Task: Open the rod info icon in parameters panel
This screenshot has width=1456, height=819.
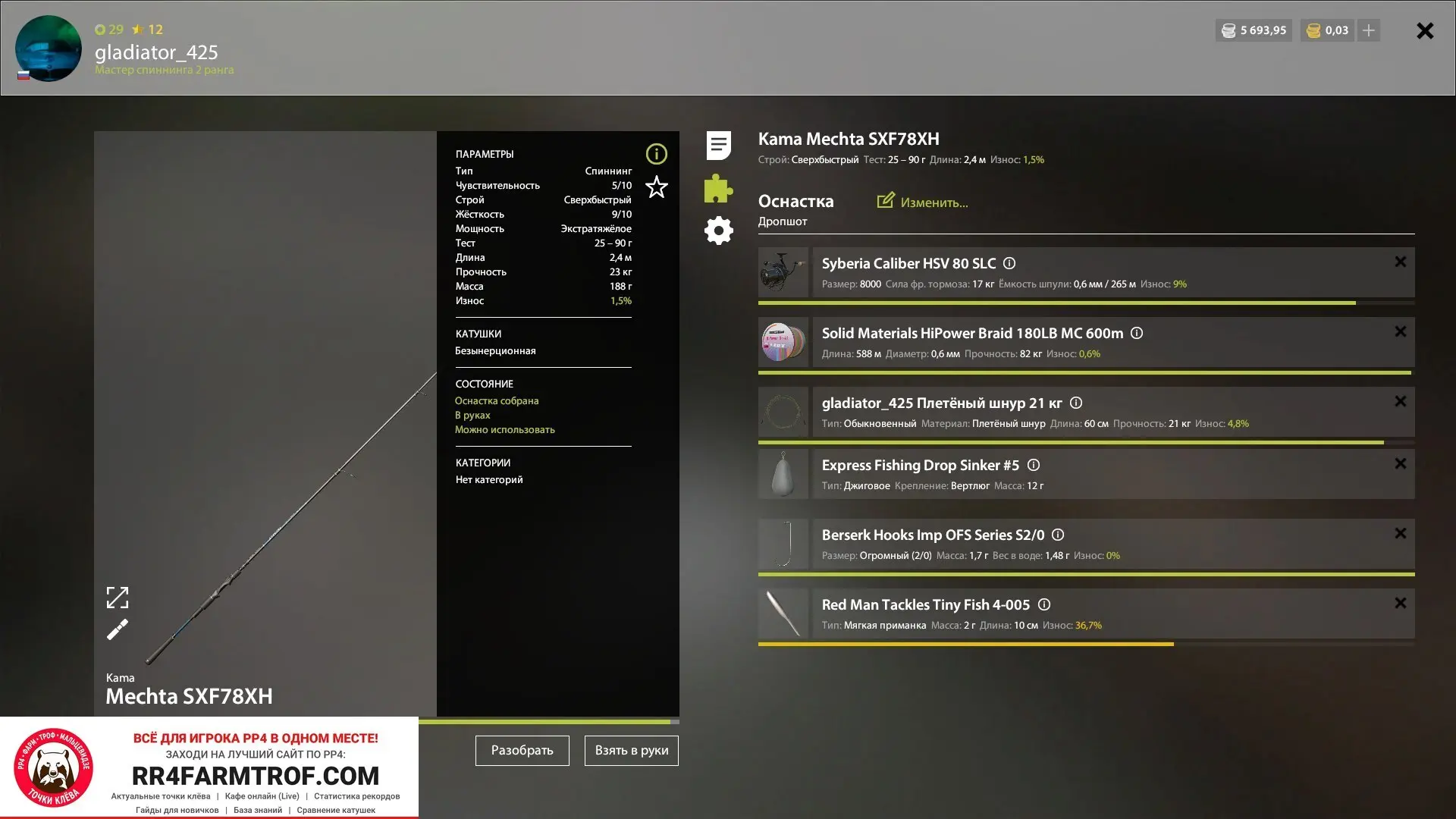Action: tap(656, 154)
